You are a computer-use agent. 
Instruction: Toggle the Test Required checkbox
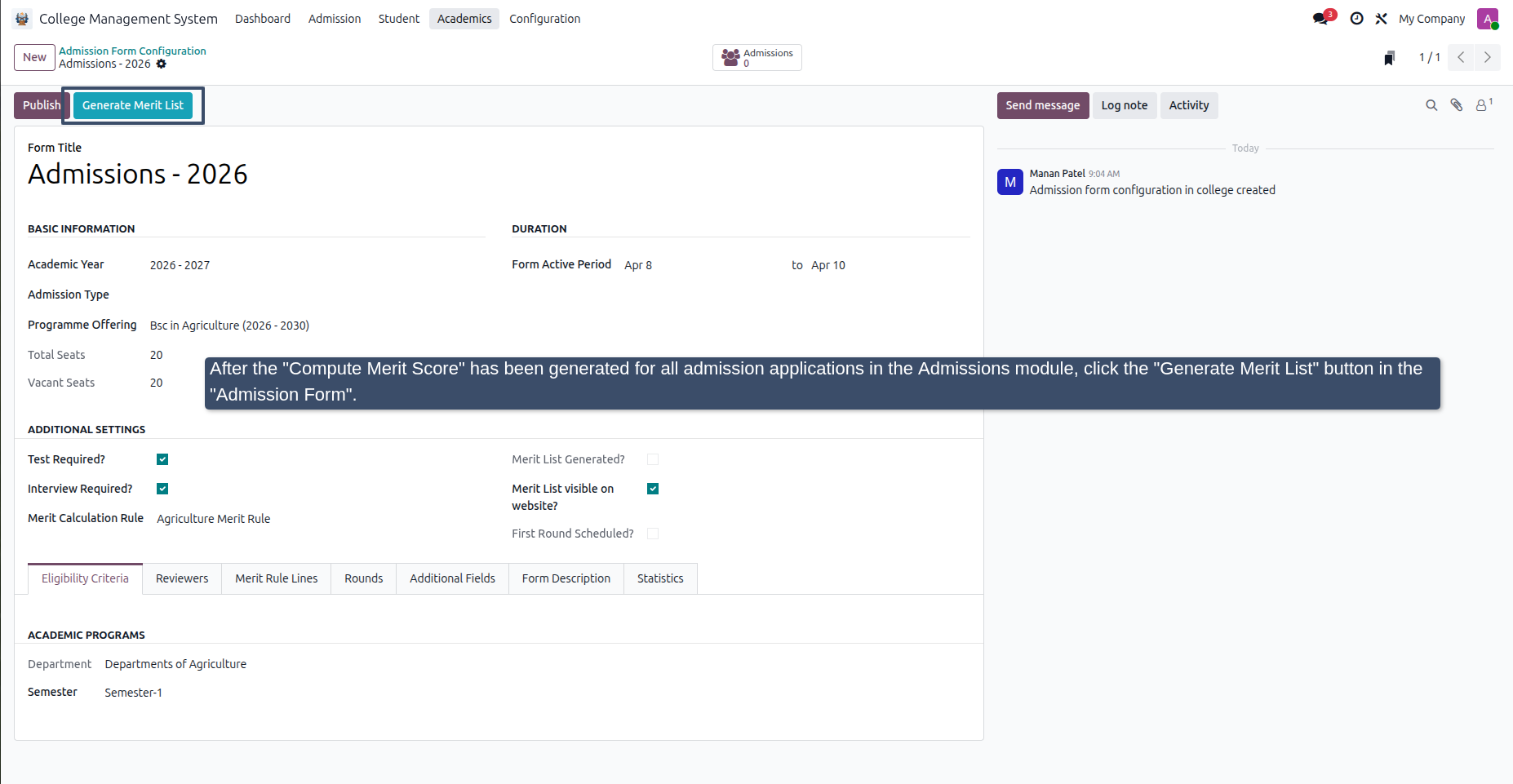click(x=162, y=459)
